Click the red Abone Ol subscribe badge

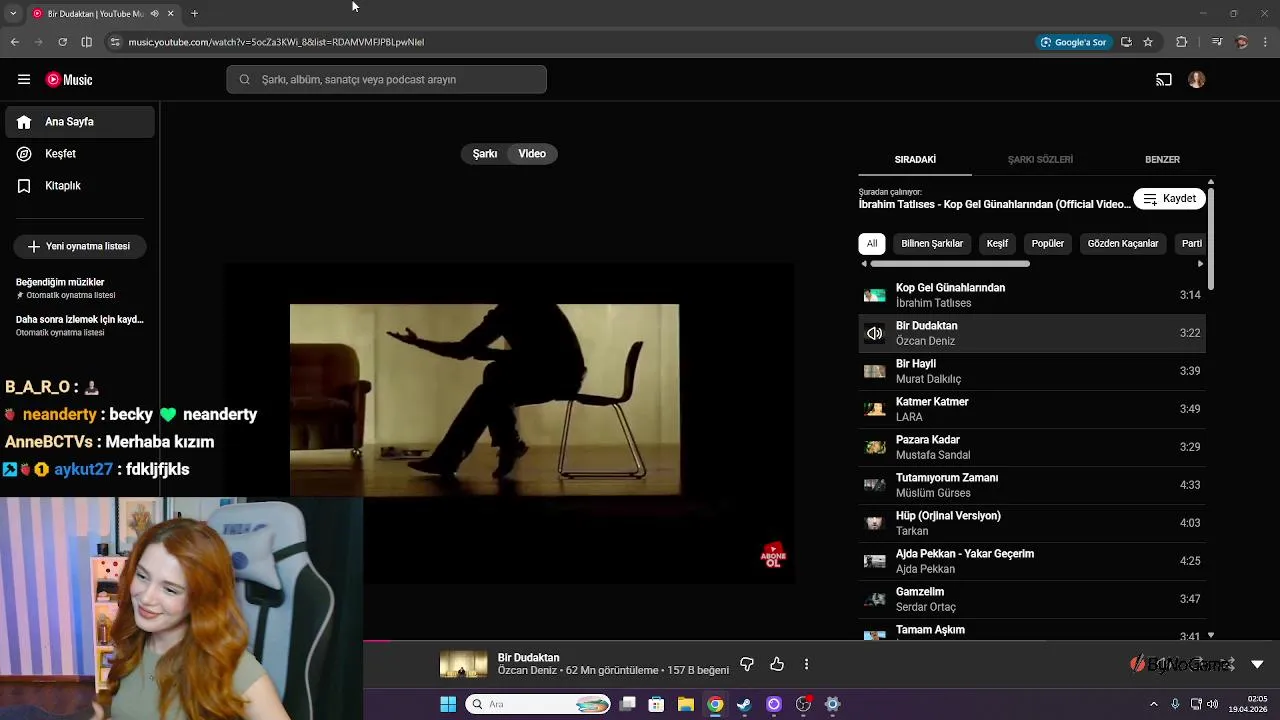pos(773,556)
